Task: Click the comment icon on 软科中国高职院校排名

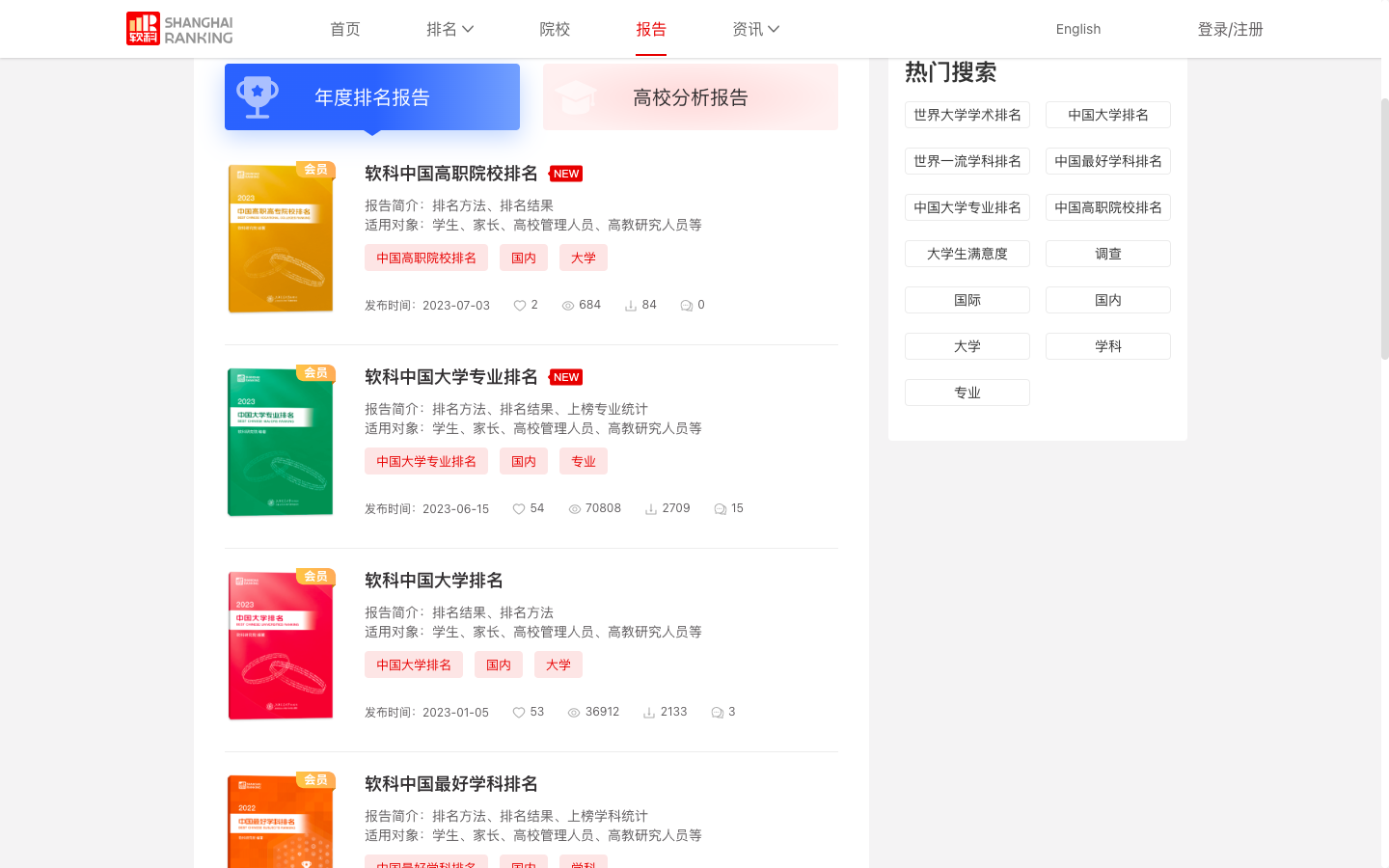Action: pyautogui.click(x=685, y=305)
